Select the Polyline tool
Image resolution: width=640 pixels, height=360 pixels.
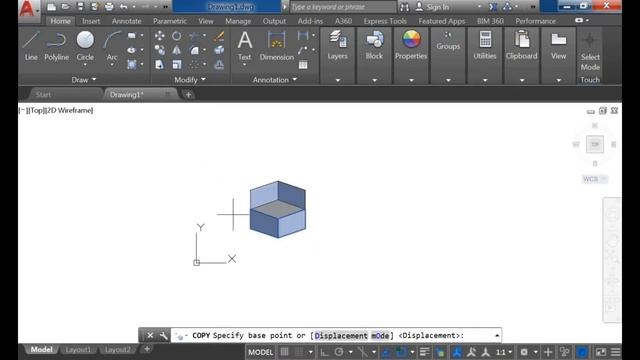pos(57,46)
